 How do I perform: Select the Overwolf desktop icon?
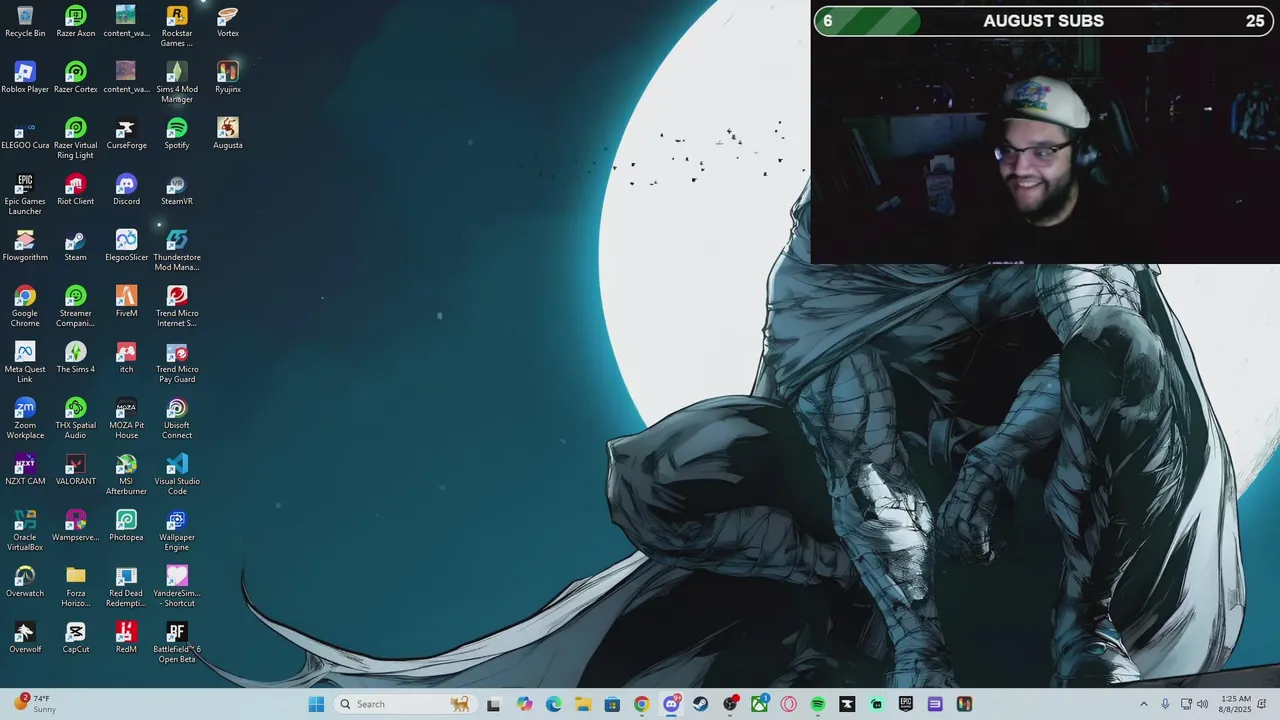click(25, 637)
